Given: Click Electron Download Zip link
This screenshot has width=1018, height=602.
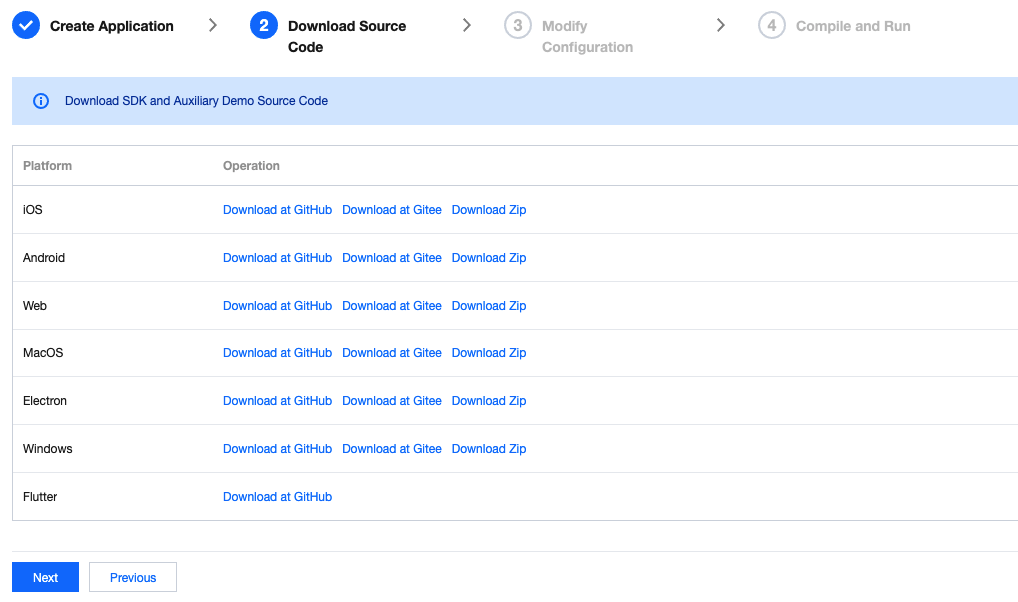Looking at the screenshot, I should pyautogui.click(x=489, y=401).
